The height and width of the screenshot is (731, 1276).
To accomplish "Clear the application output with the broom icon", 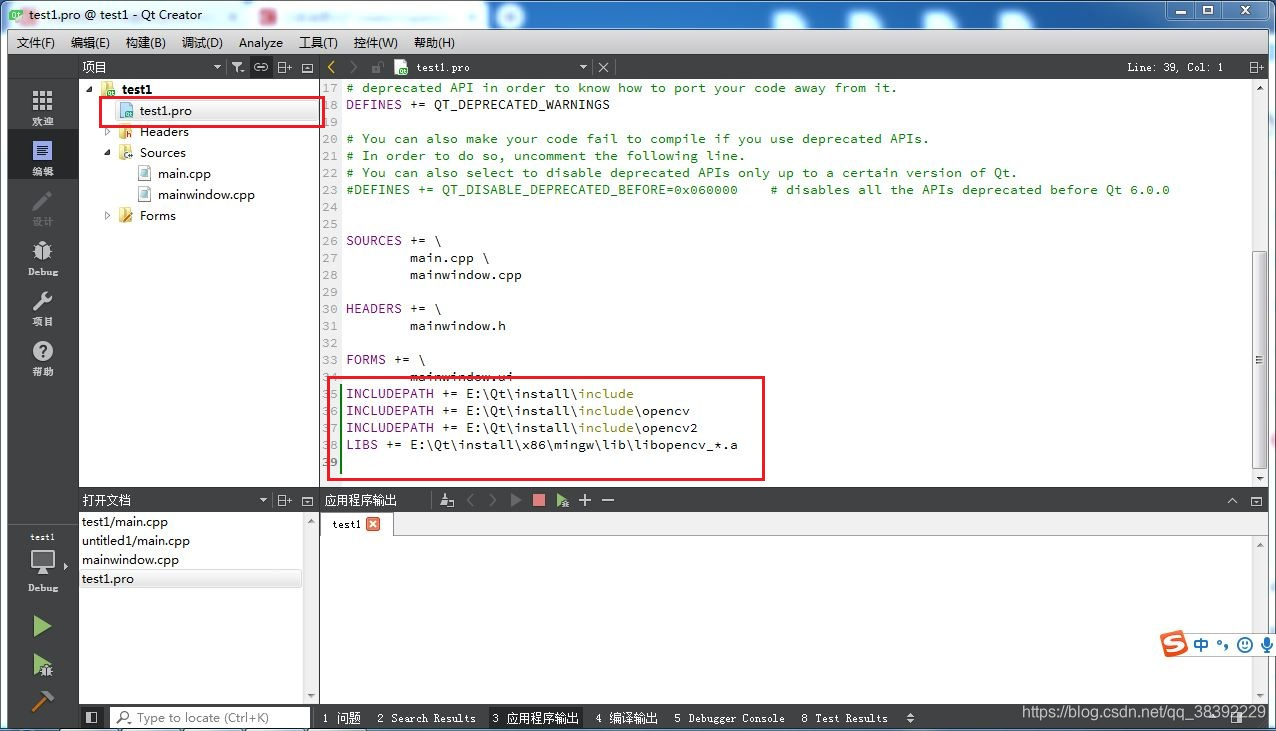I will pyautogui.click(x=447, y=500).
